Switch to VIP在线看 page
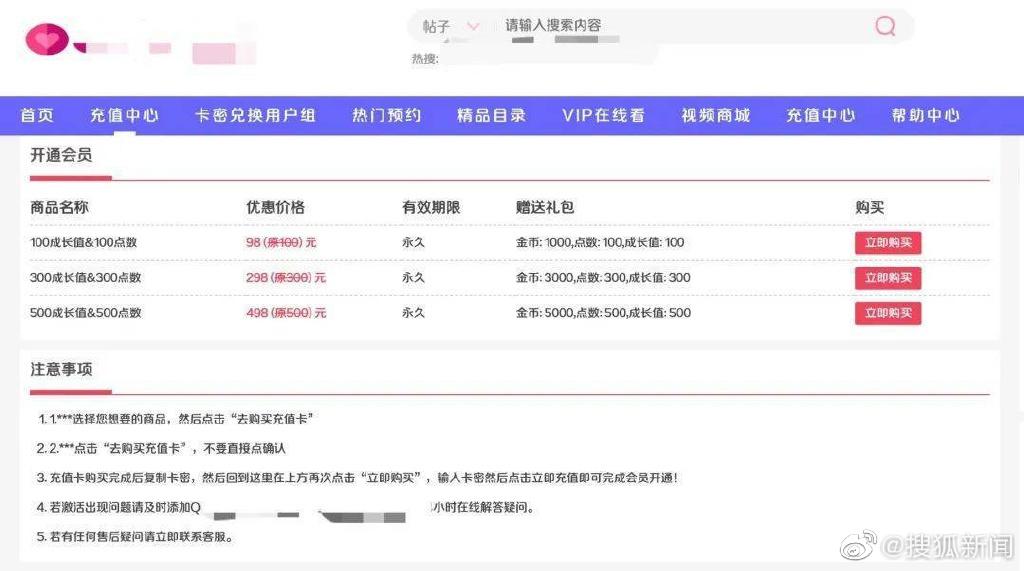 point(603,115)
